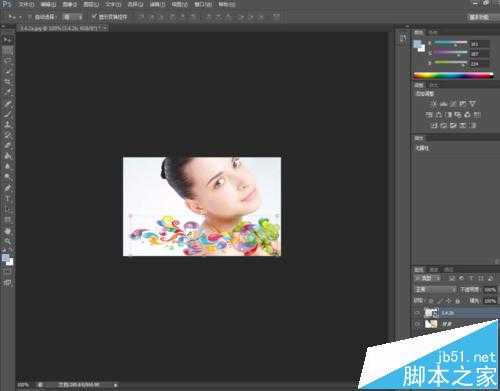Switch to the Styles tab
The height and width of the screenshot is (391, 500).
434,85
